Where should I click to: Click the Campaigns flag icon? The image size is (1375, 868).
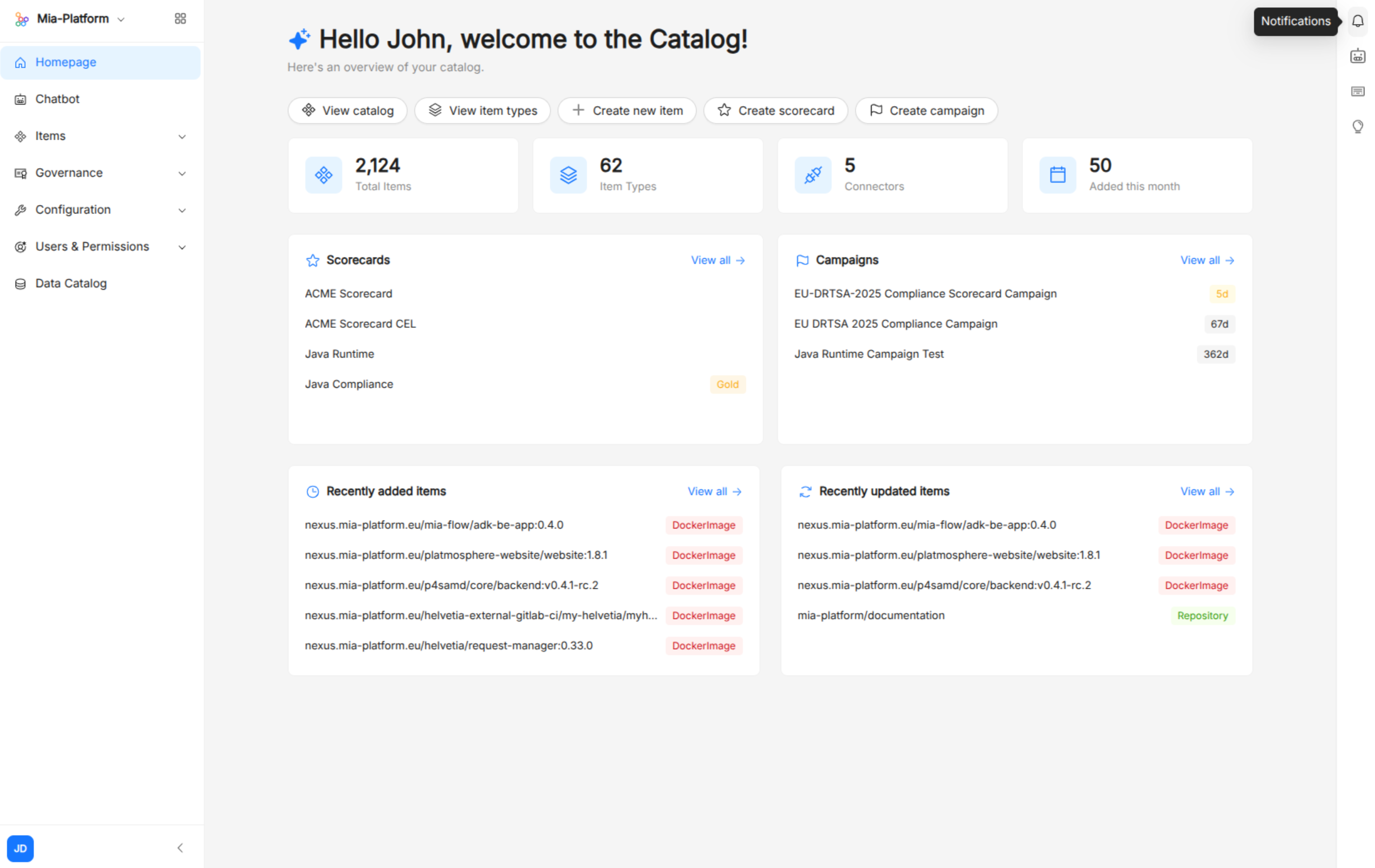(x=802, y=260)
